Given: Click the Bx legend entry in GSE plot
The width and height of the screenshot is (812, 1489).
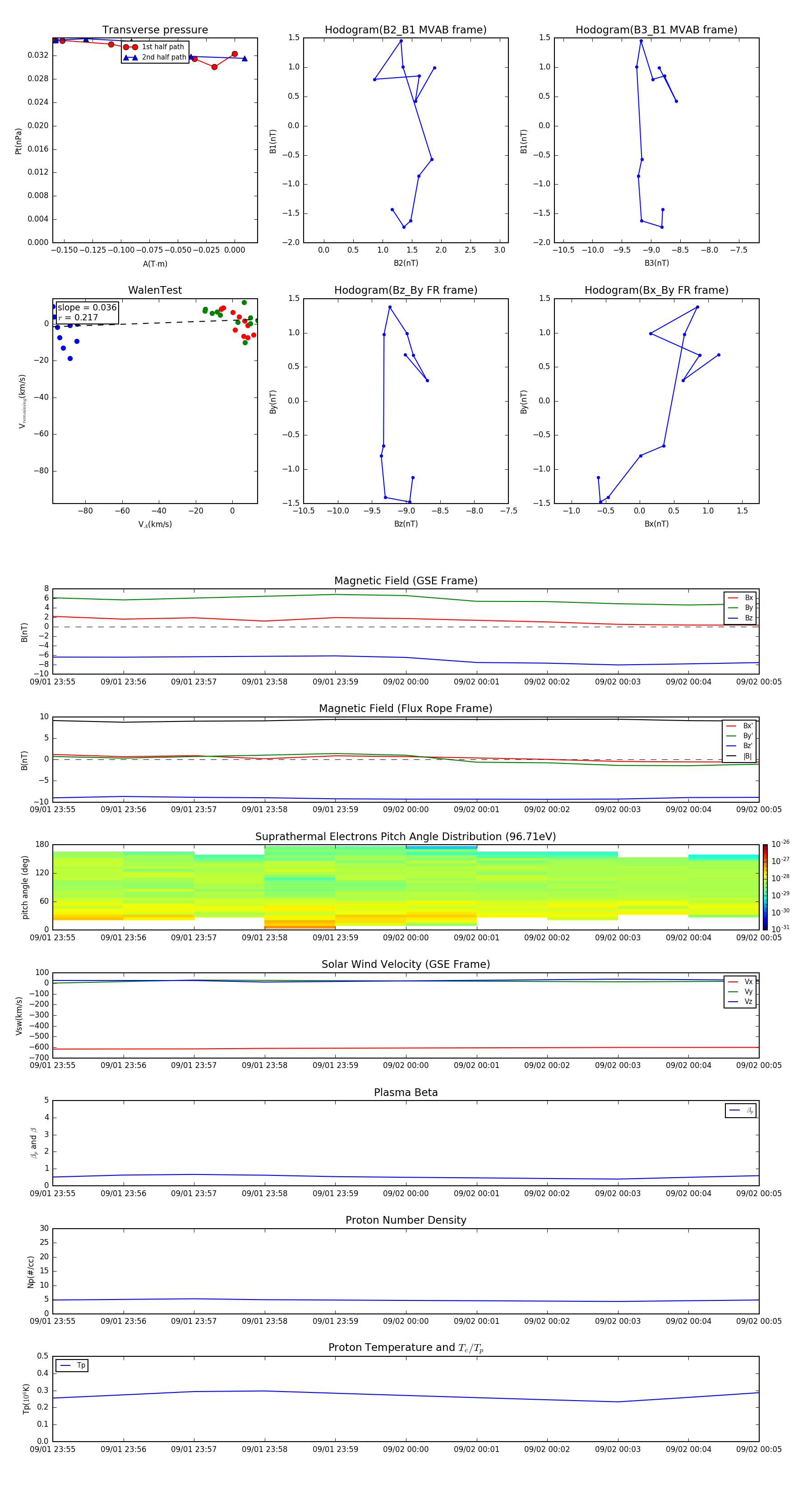Looking at the screenshot, I should [740, 598].
